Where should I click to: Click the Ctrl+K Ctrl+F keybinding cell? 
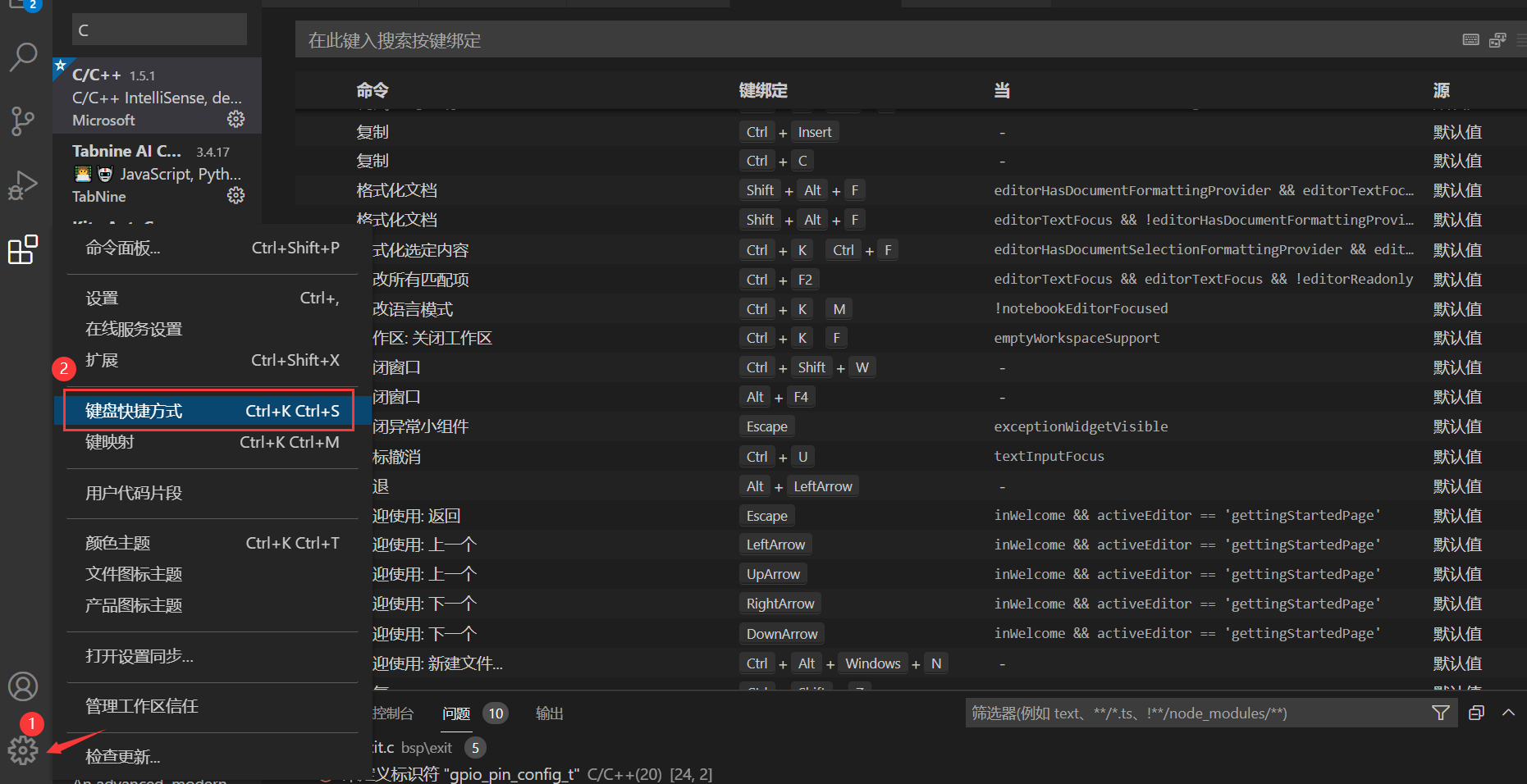pyautogui.click(x=819, y=250)
